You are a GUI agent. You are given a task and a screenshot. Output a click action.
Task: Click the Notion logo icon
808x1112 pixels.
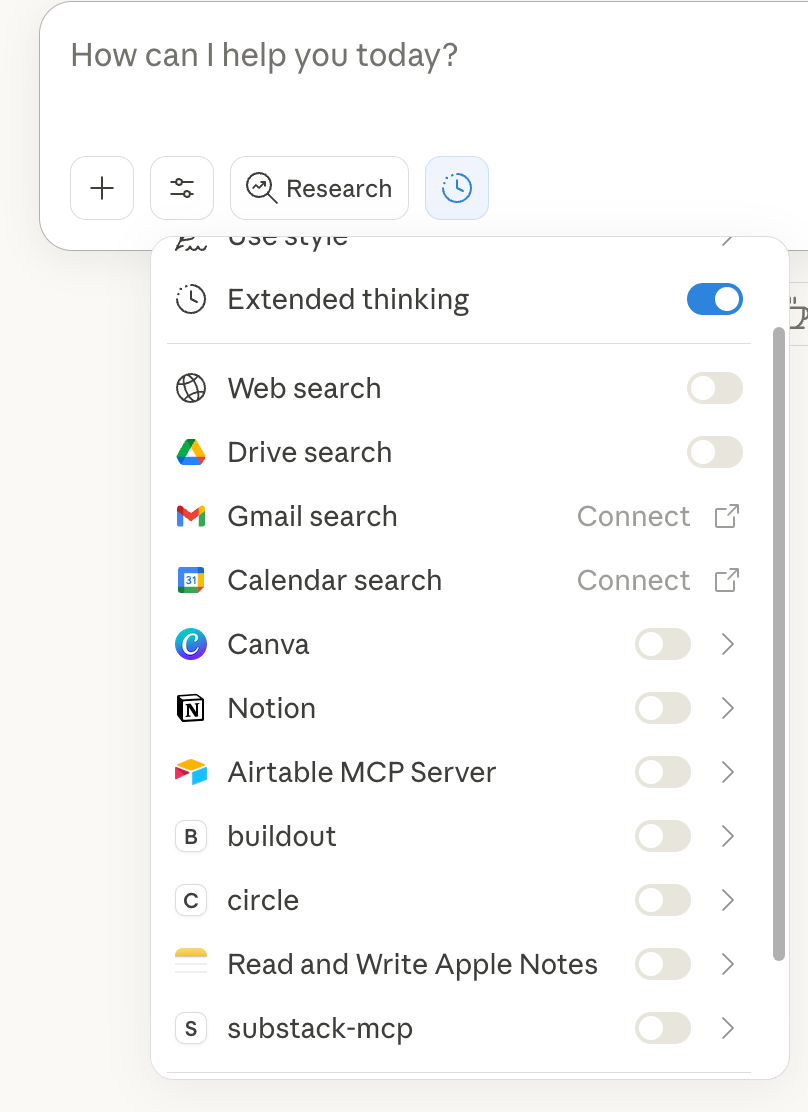click(191, 708)
